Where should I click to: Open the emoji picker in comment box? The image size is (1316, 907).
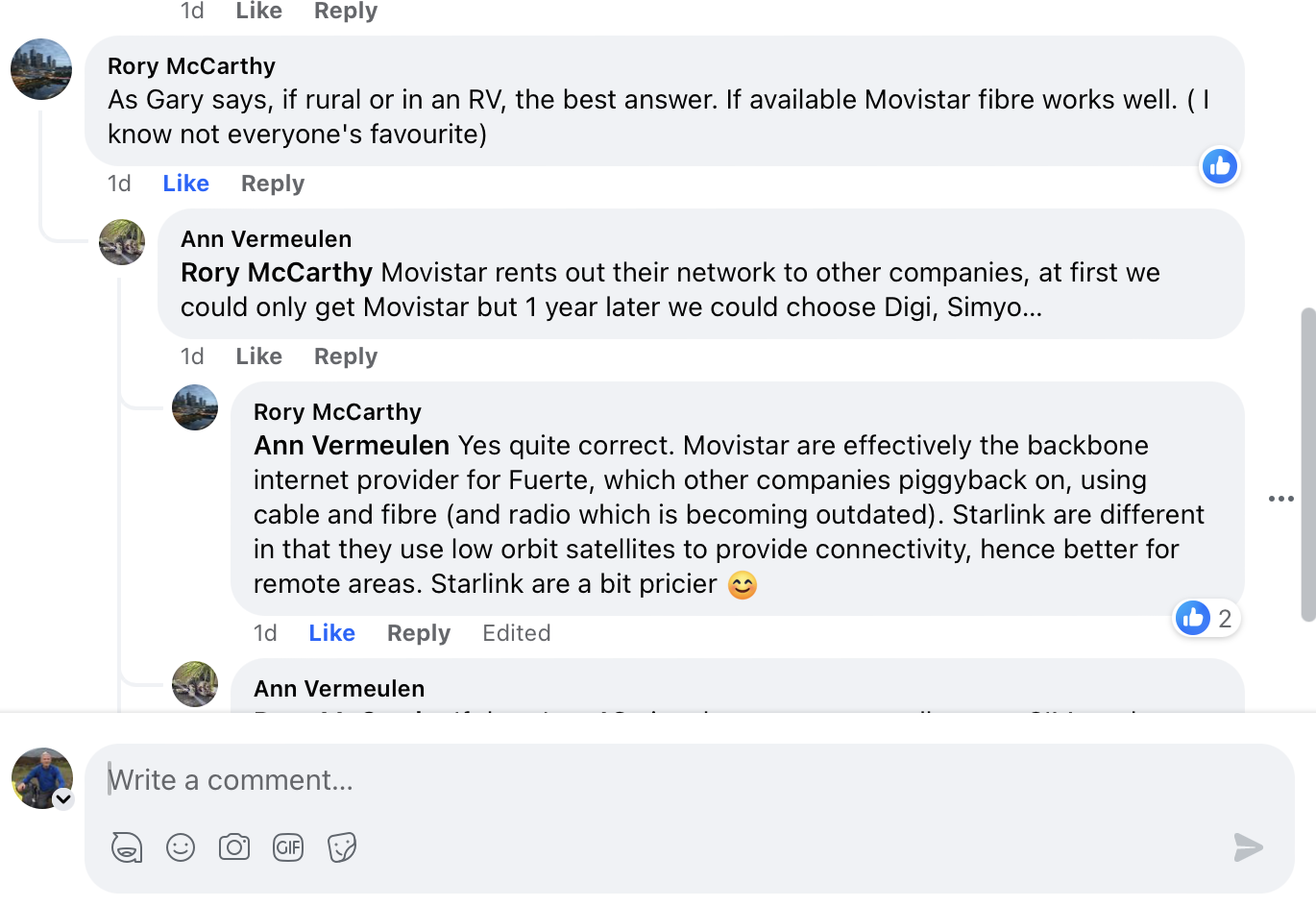(x=181, y=847)
